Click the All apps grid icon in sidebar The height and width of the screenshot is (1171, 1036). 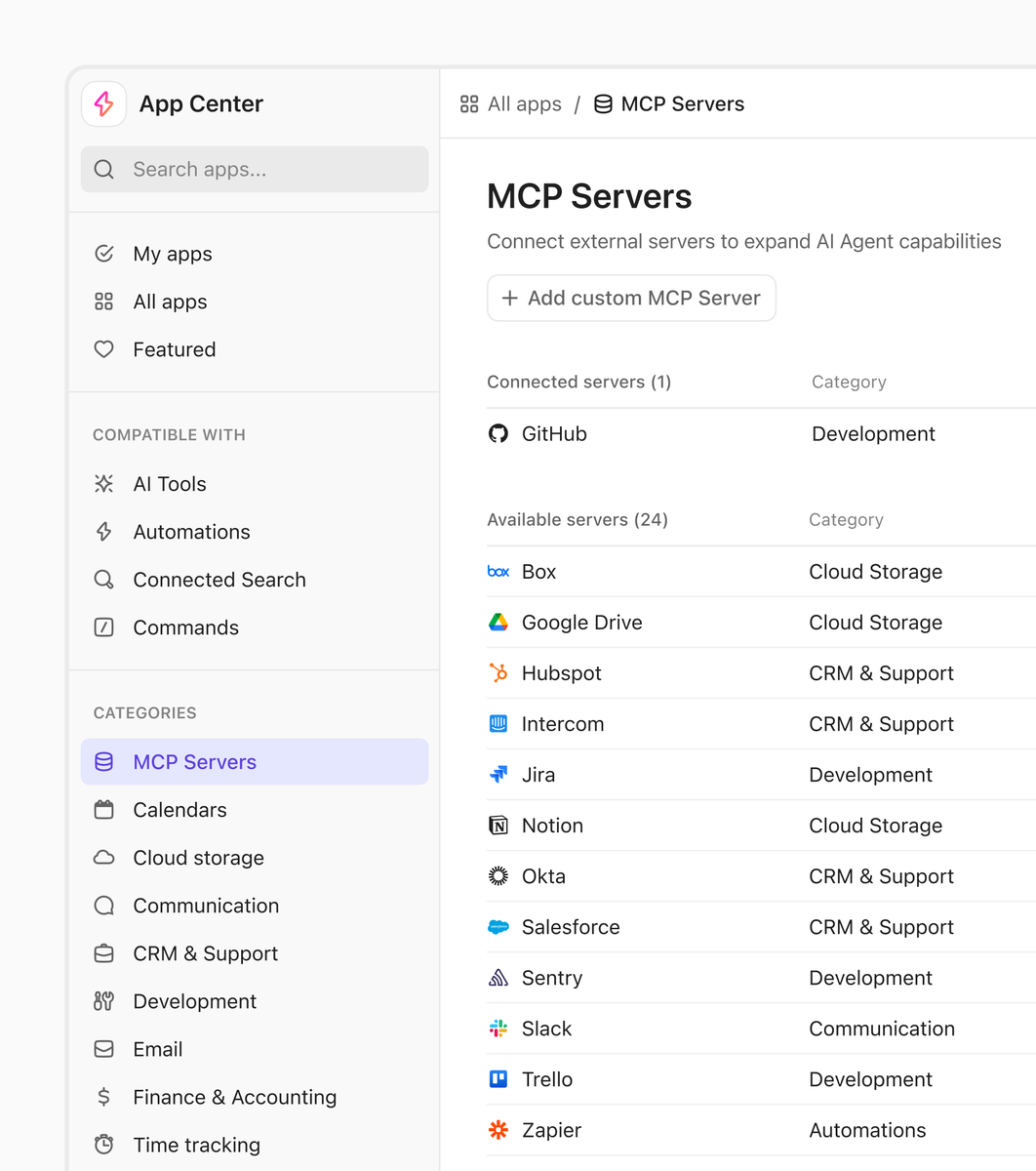click(104, 302)
